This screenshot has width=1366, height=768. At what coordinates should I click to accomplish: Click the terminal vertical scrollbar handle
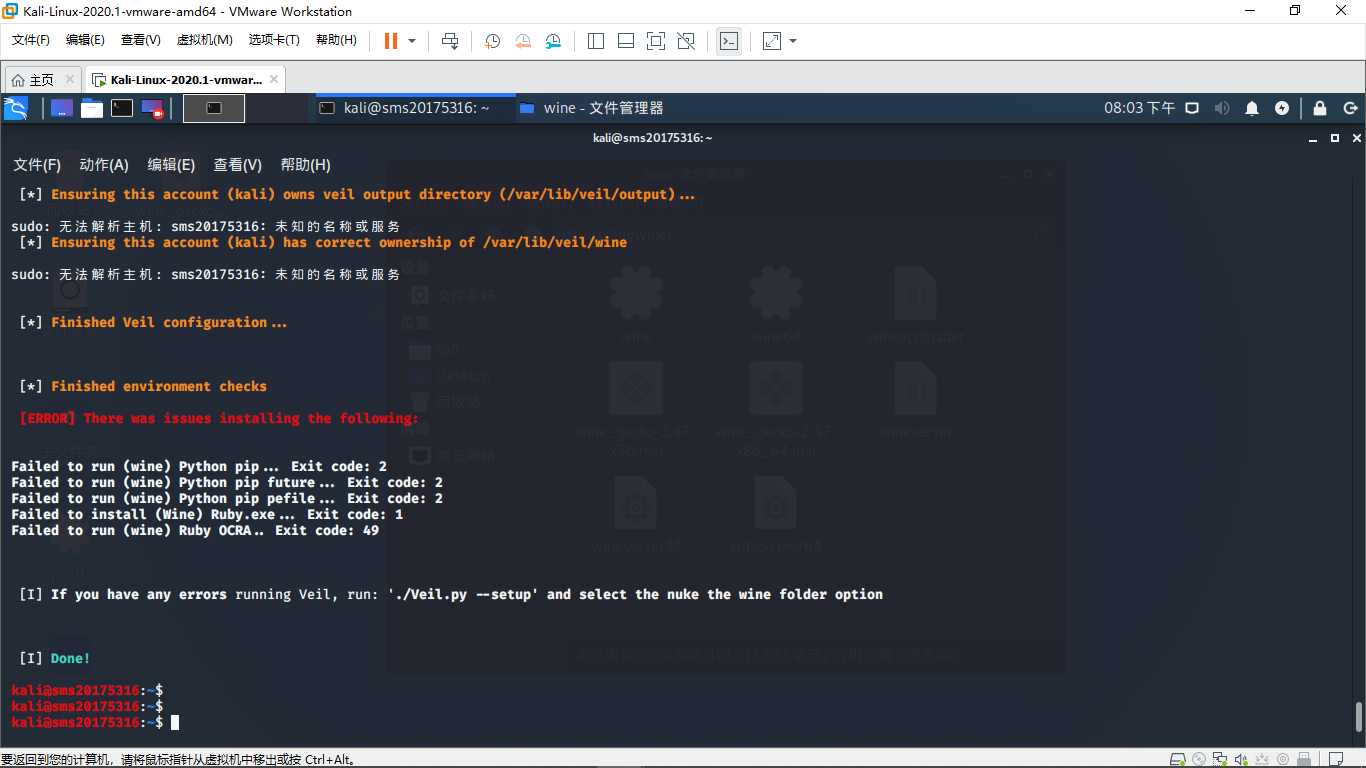click(x=1358, y=717)
